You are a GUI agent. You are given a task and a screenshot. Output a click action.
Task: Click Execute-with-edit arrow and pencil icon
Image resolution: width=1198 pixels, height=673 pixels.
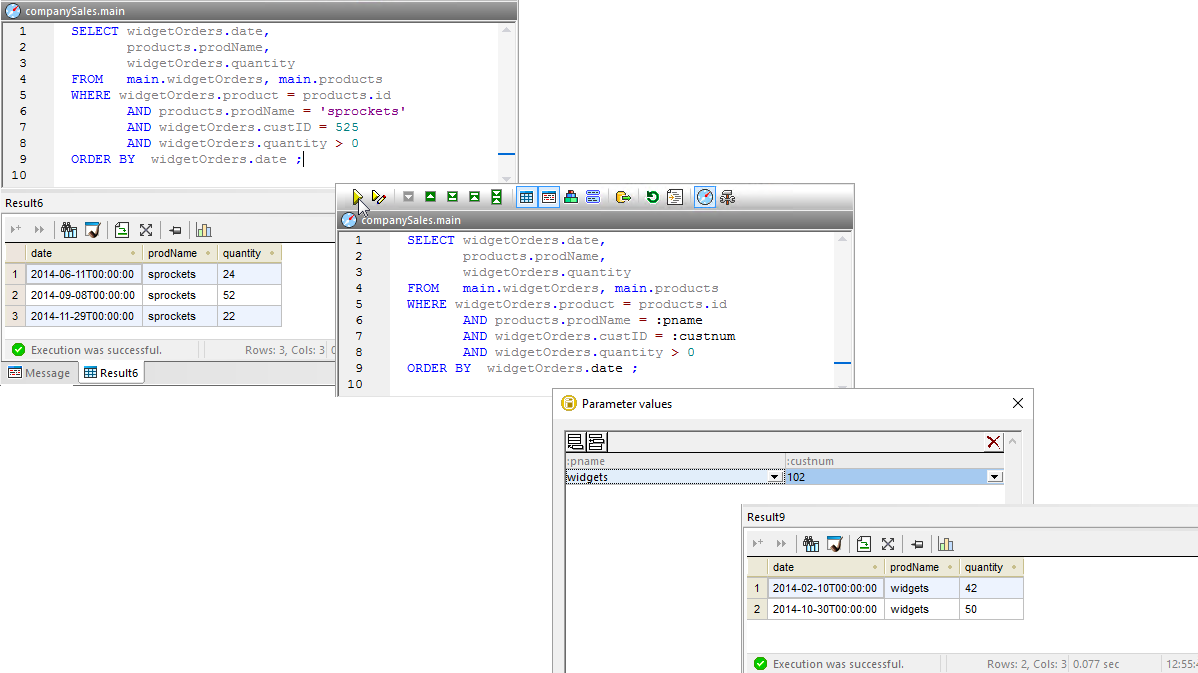pos(378,197)
